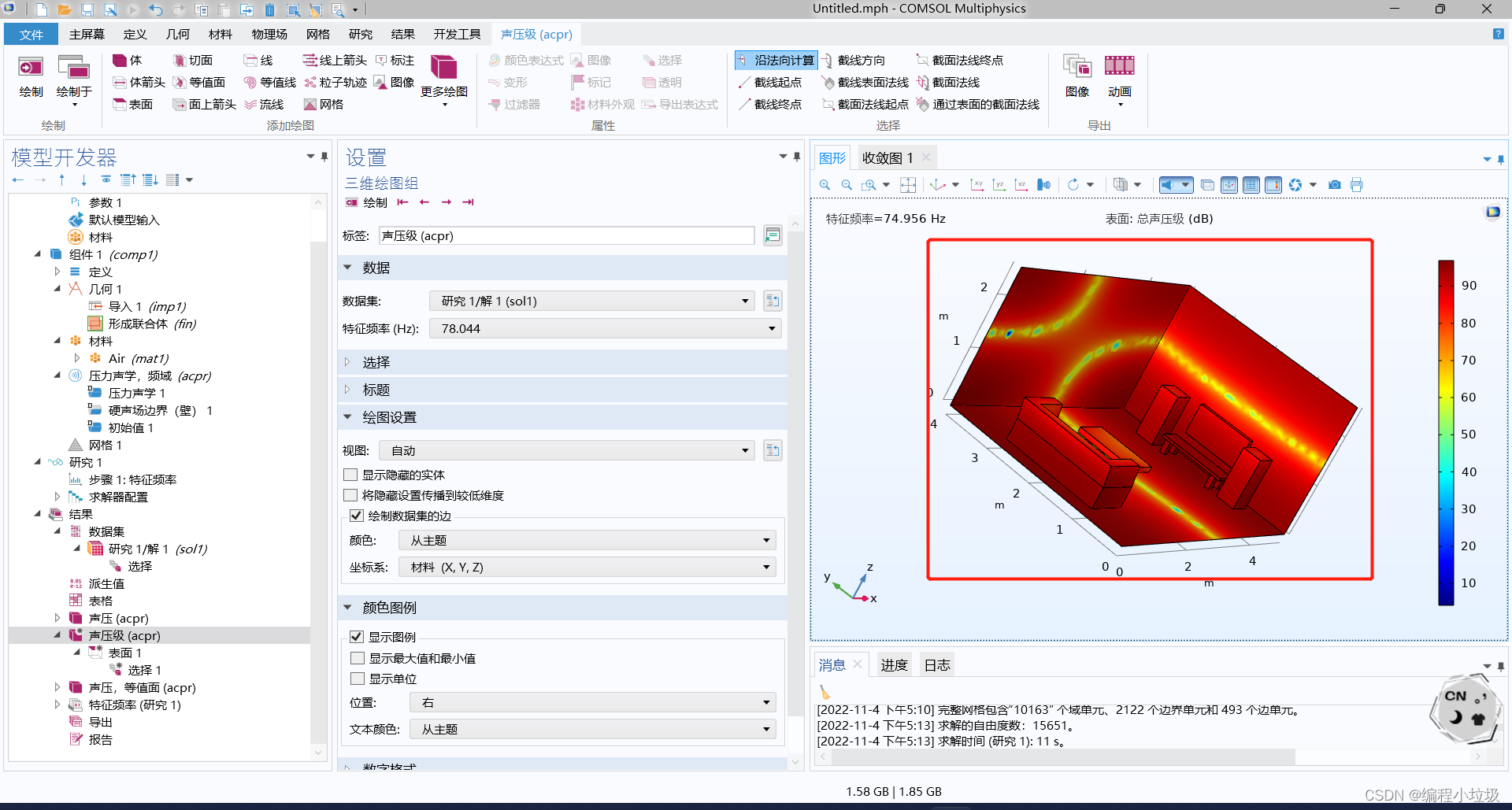1512x810 pixels.
Task: Select Mesh 1 (网格 1) tree node
Action: [105, 445]
